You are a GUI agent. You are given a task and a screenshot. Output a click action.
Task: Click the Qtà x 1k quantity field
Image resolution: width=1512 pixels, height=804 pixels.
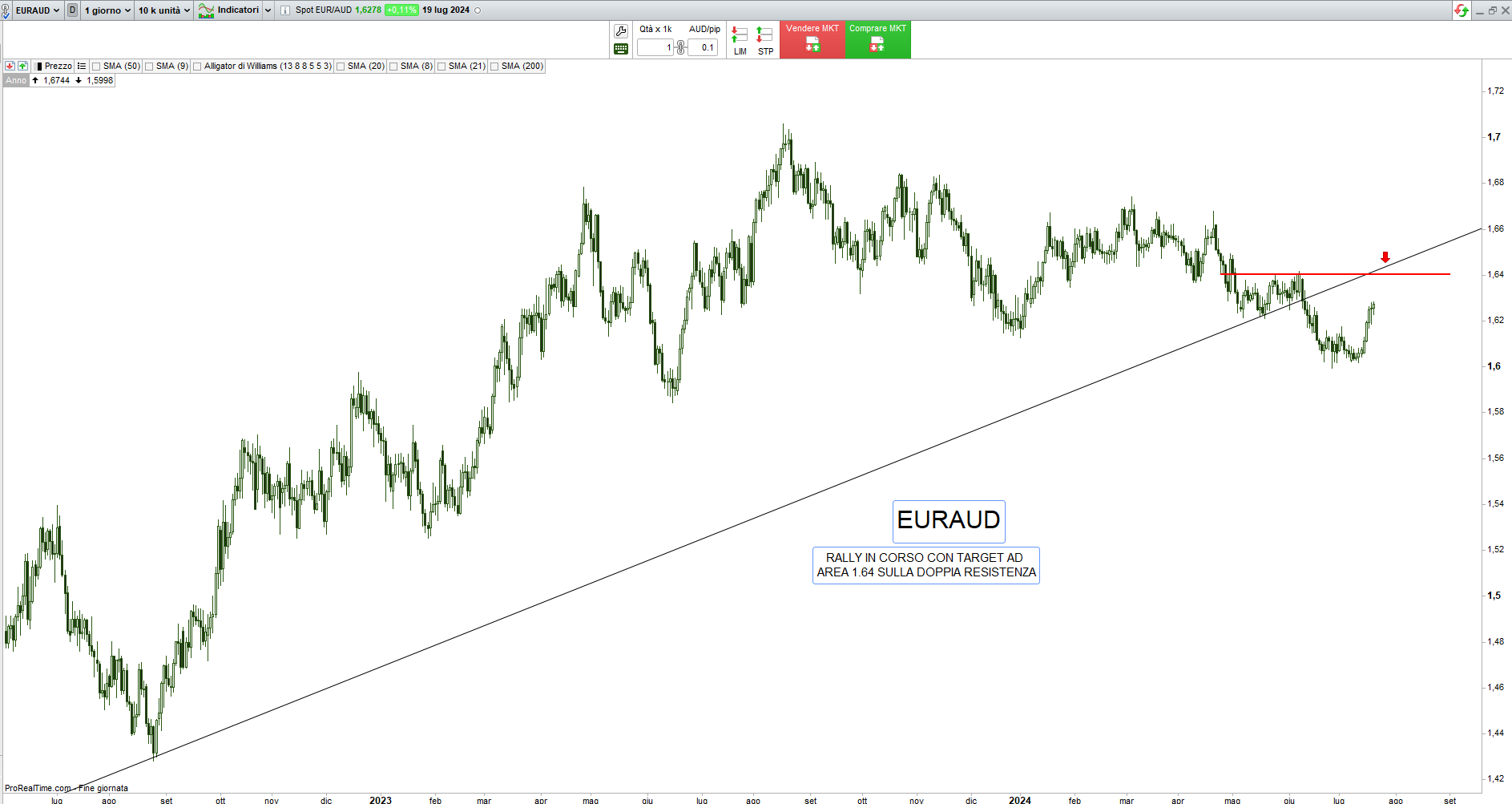click(x=655, y=47)
